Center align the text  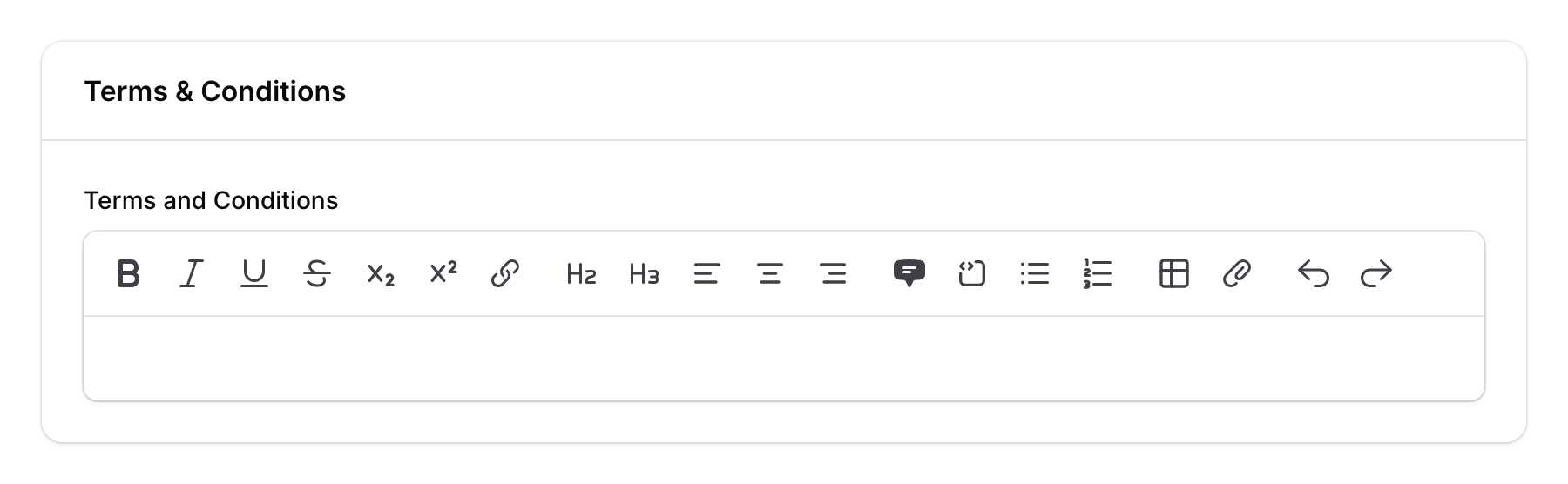click(x=770, y=274)
